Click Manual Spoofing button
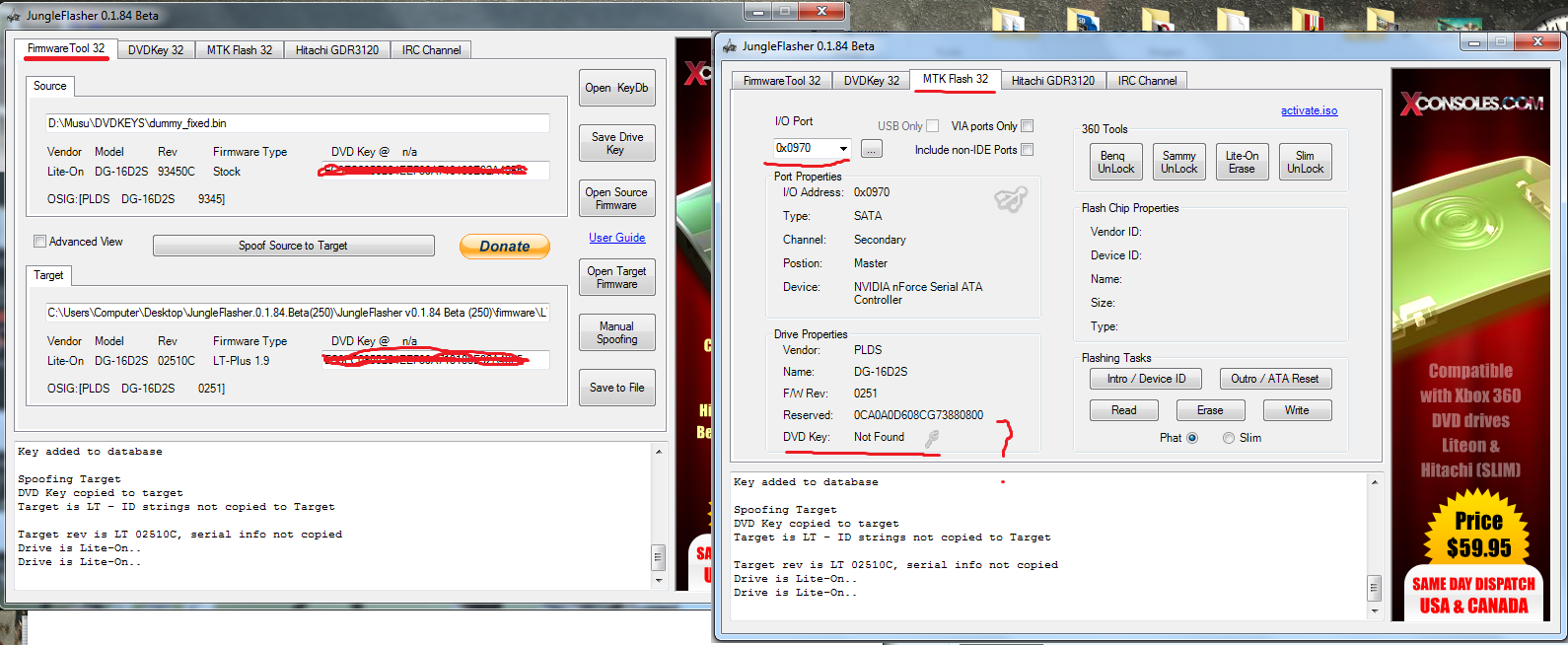1568x645 pixels. click(616, 332)
